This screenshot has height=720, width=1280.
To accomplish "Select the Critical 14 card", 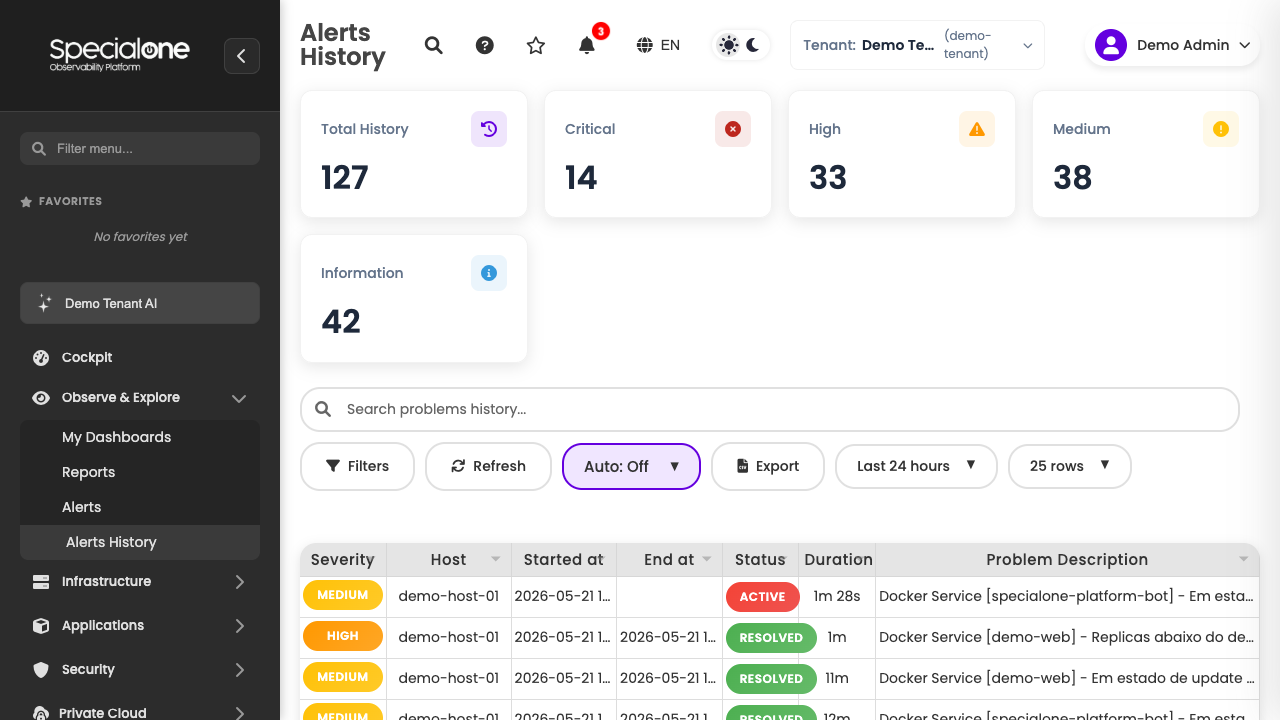I will tap(658, 154).
